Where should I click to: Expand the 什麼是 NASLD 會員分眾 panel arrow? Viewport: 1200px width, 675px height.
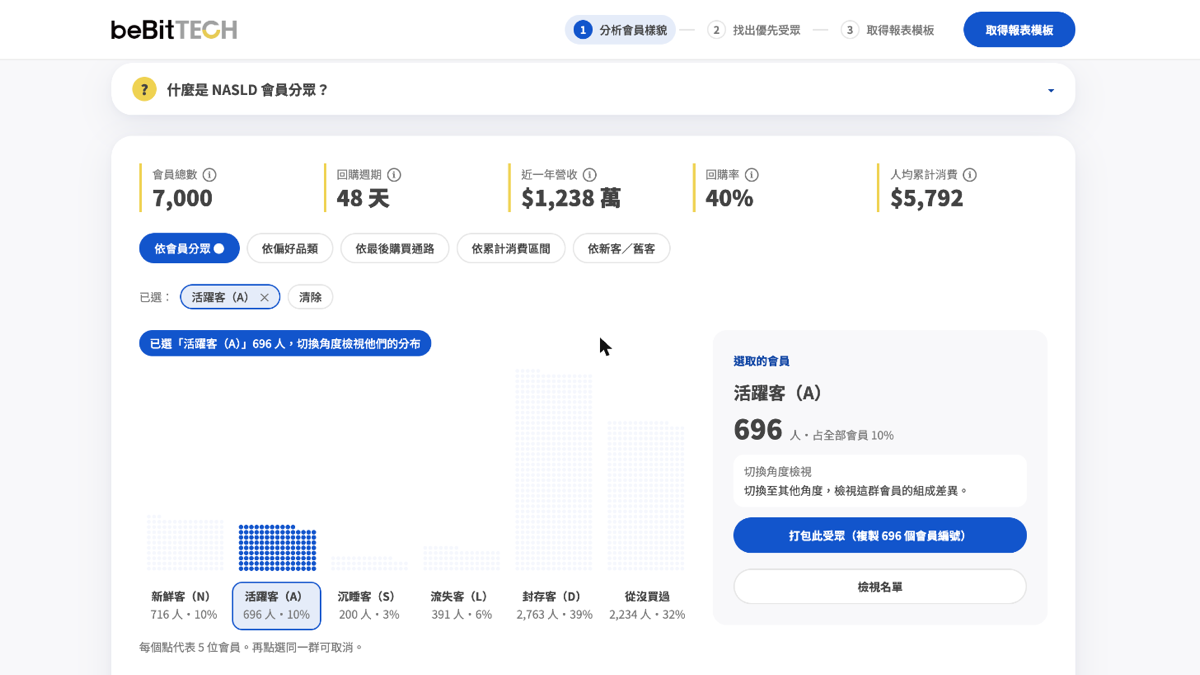pos(1050,90)
